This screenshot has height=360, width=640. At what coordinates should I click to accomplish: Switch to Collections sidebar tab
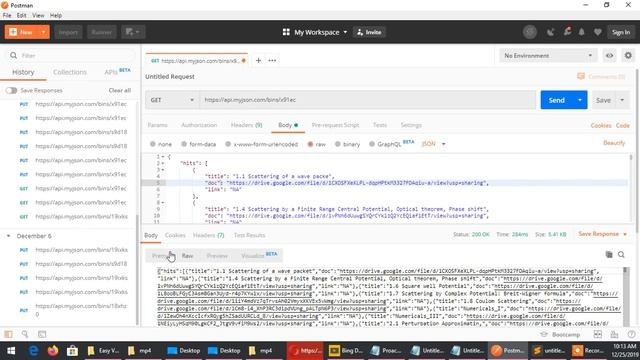[x=70, y=72]
